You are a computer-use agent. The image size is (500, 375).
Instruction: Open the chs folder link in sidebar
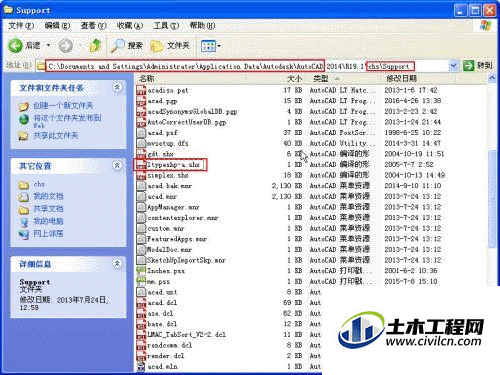39,184
